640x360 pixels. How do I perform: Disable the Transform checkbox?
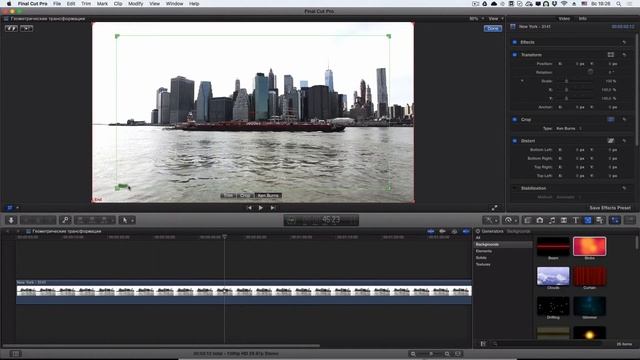[515, 55]
